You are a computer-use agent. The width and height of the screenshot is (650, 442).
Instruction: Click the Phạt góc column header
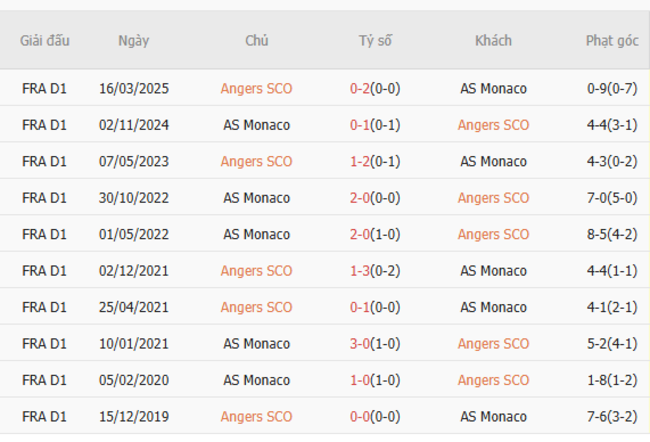(612, 41)
